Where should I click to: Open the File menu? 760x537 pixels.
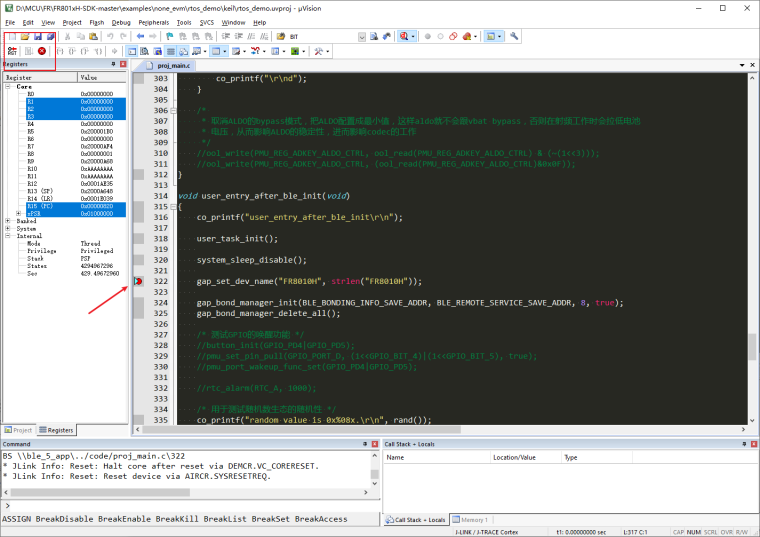10,22
